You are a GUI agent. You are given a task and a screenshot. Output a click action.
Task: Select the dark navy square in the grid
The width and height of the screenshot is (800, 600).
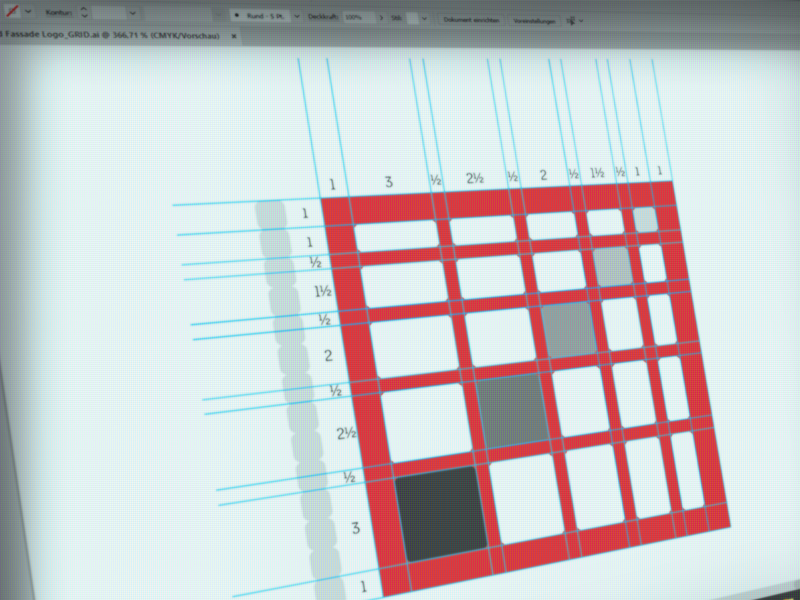pyautogui.click(x=441, y=512)
